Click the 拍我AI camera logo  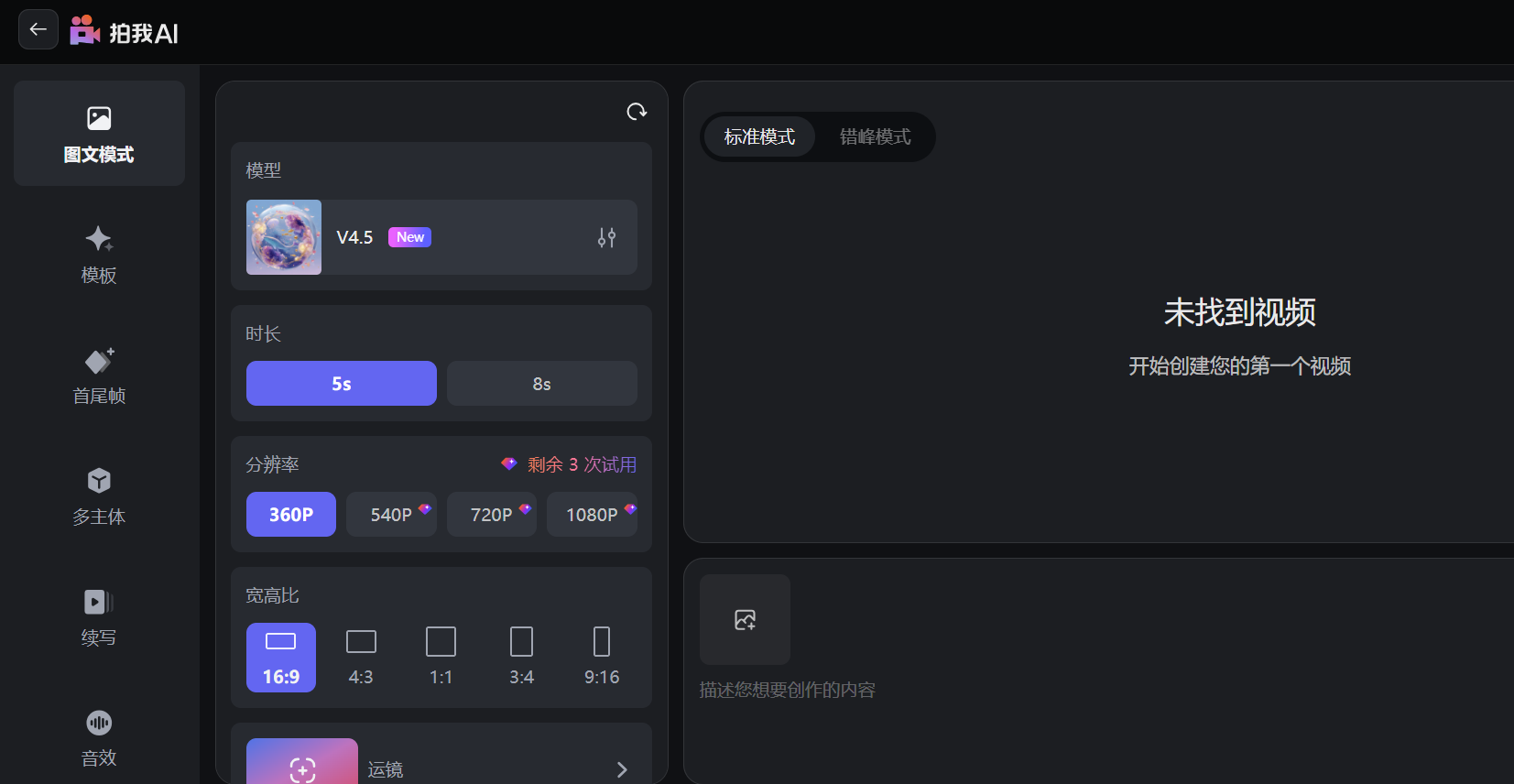(84, 30)
